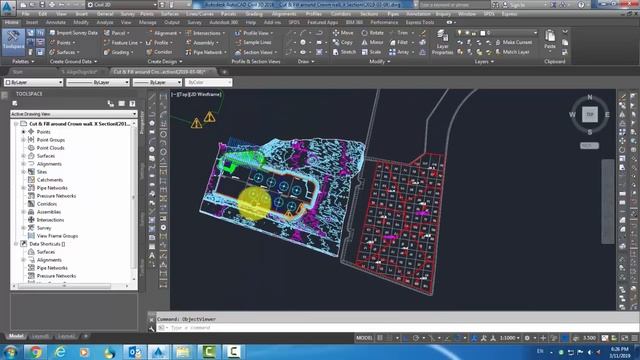Select the Array tool
The height and width of the screenshot is (360, 640).
coord(399,52)
